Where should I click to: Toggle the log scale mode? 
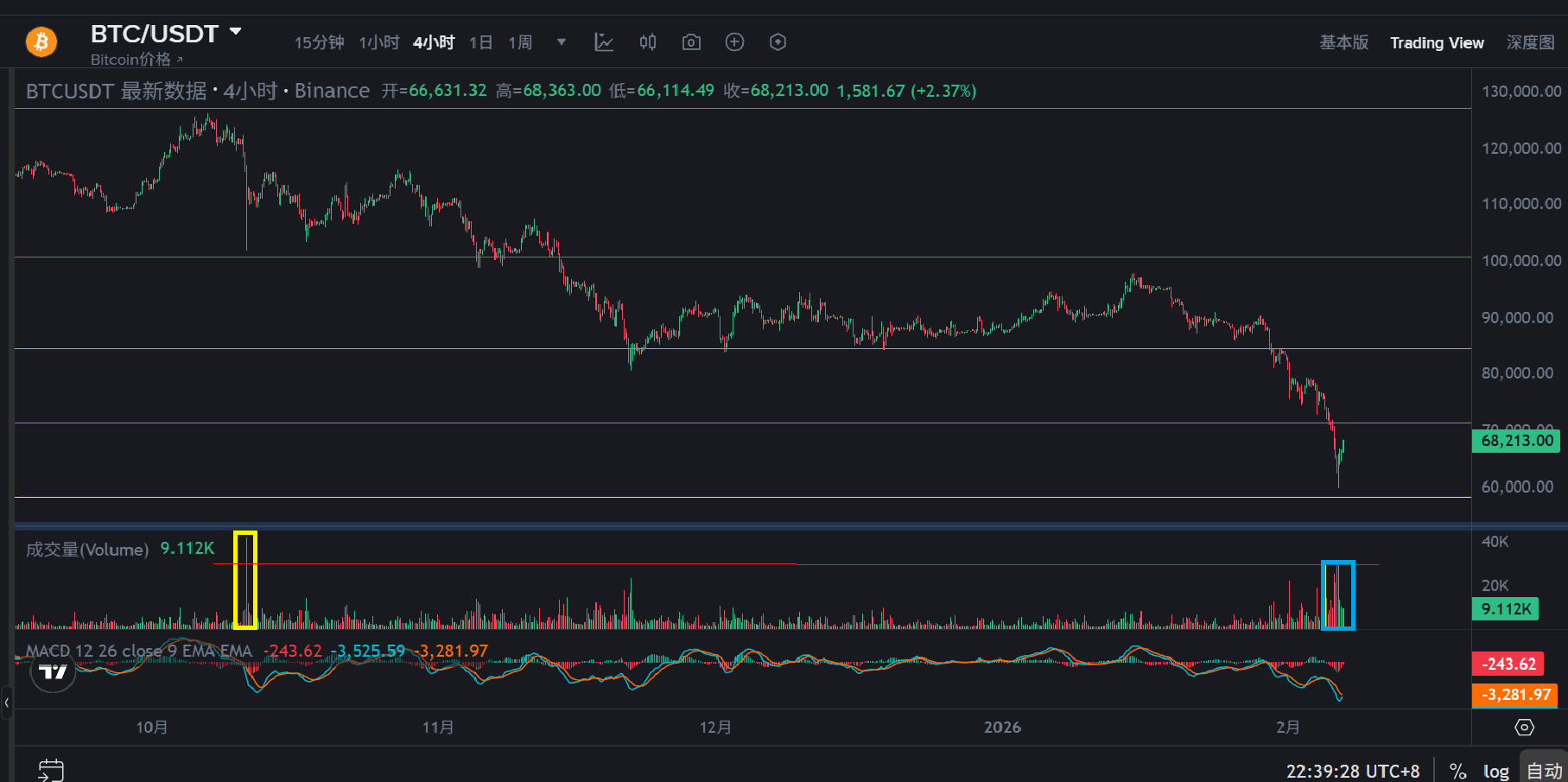1495,771
